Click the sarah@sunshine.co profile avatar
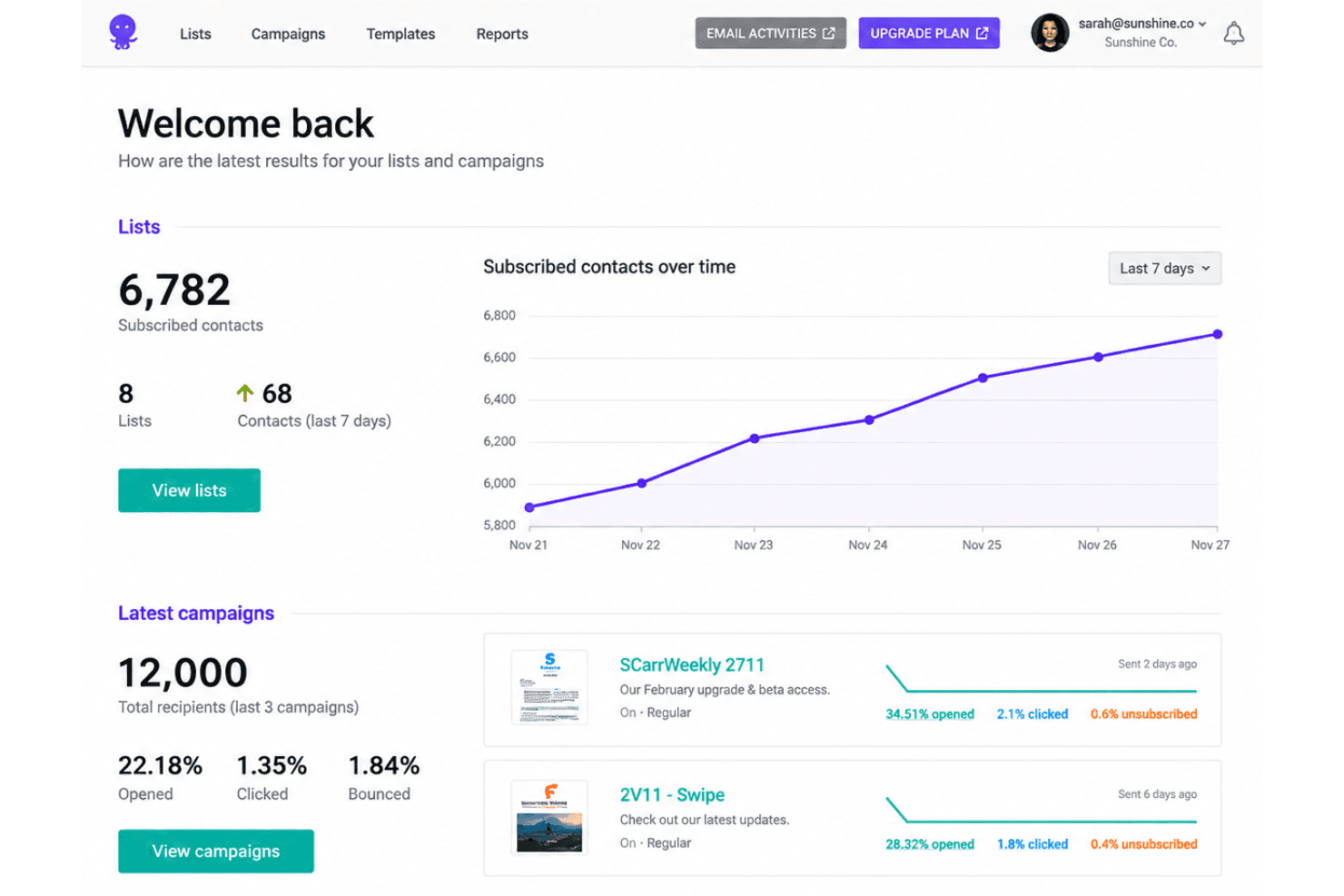 tap(1050, 33)
